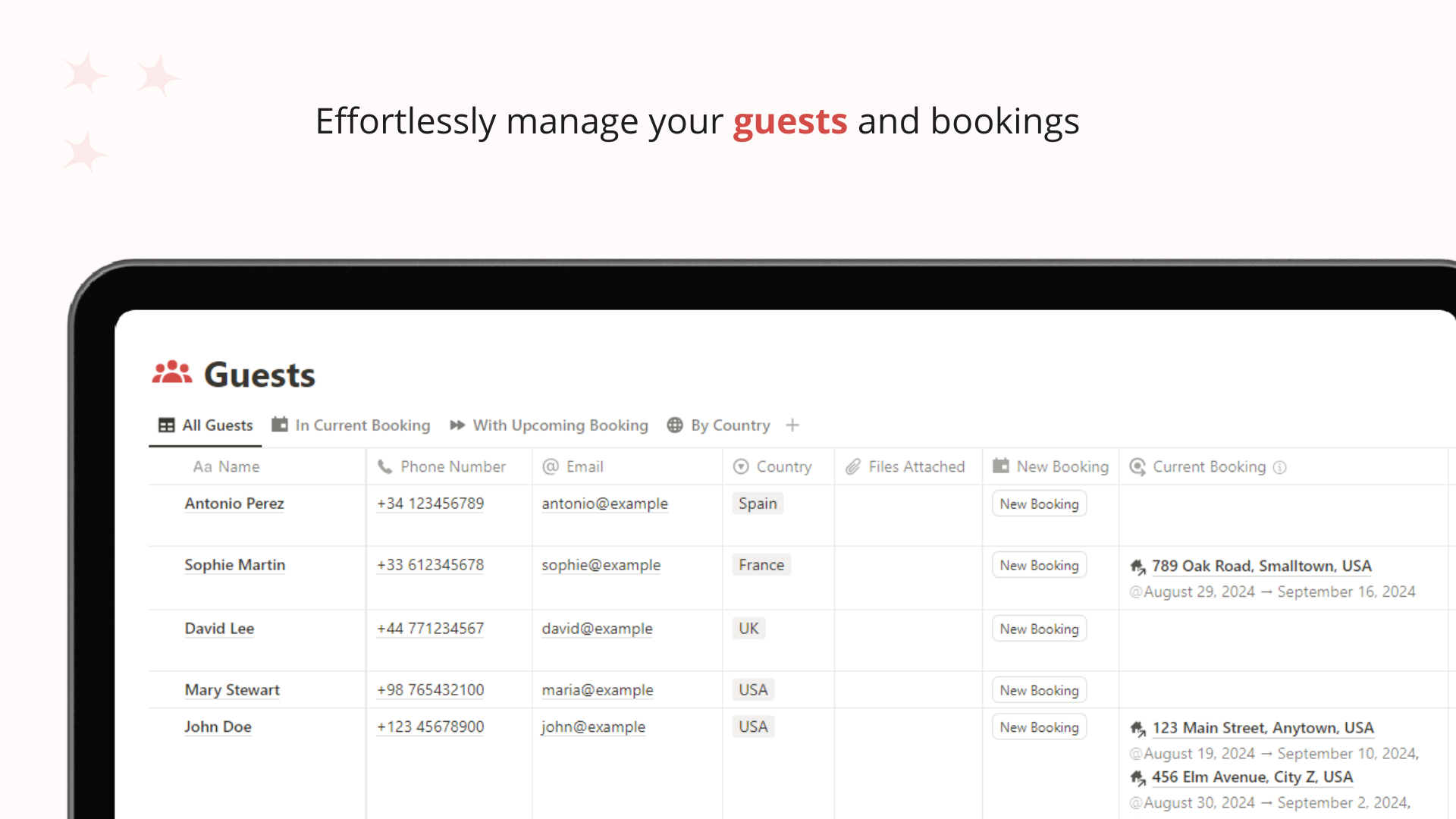Select the Spain country tag
1456x819 pixels.
(758, 504)
